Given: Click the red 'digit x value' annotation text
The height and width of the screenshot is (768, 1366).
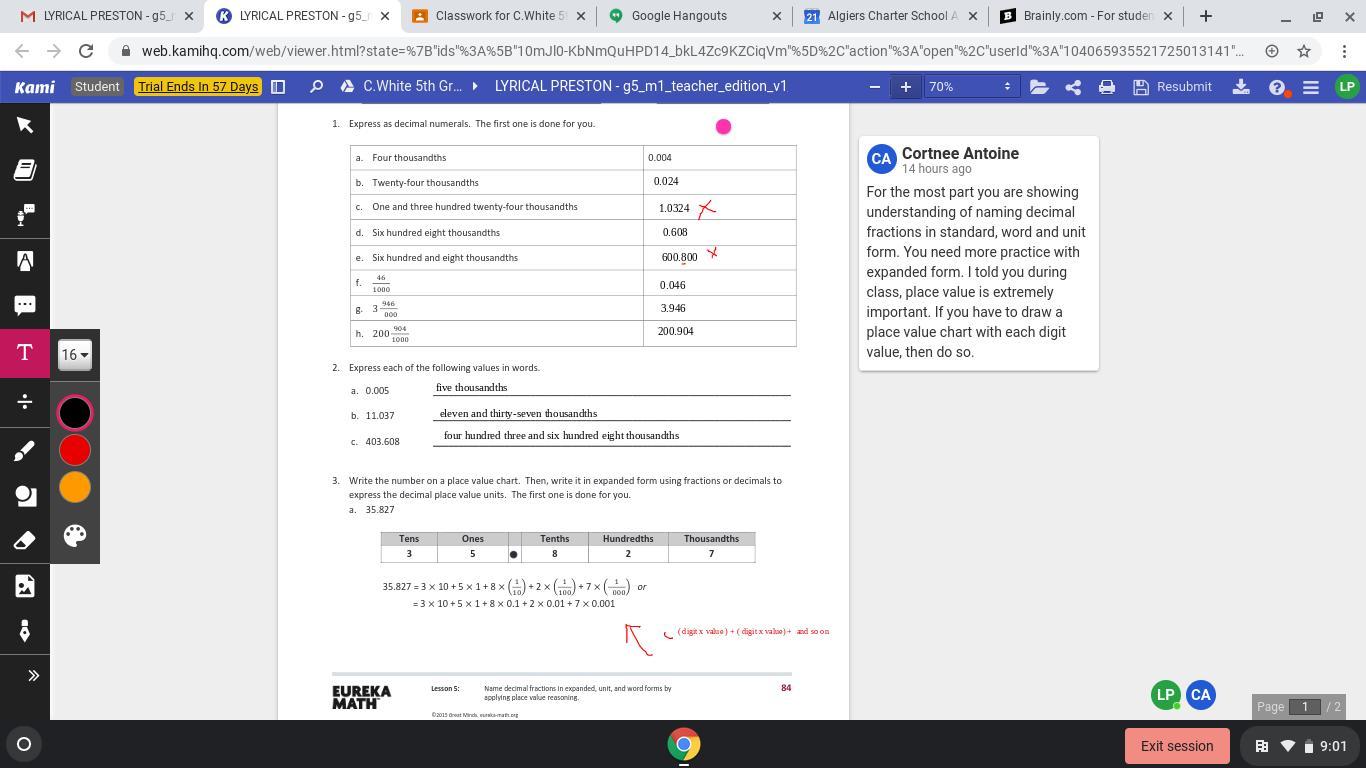Looking at the screenshot, I should tap(754, 632).
